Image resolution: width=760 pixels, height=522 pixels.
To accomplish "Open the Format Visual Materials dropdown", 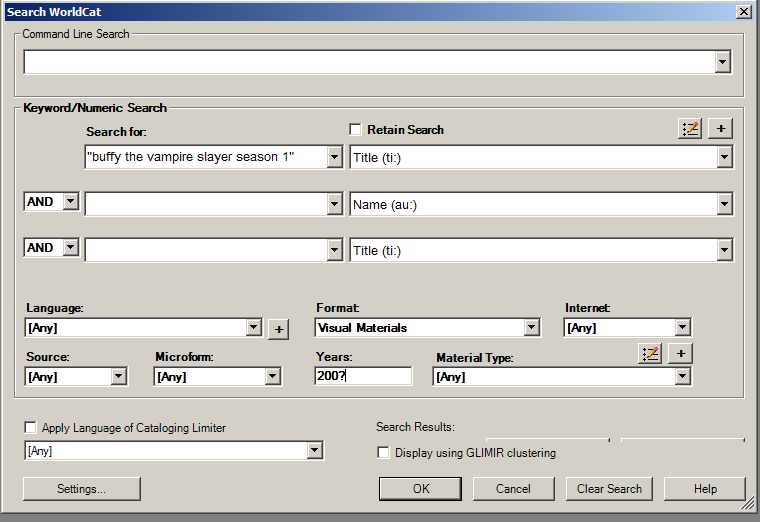I will (x=532, y=328).
